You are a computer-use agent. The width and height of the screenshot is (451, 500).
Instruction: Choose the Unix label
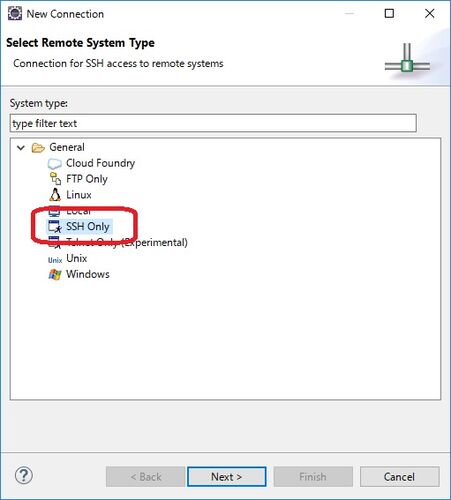[x=77, y=258]
